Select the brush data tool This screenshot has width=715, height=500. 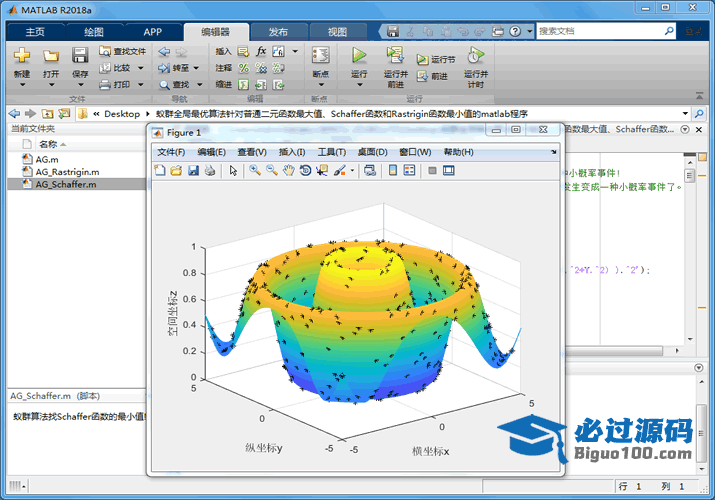pyautogui.click(x=340, y=170)
